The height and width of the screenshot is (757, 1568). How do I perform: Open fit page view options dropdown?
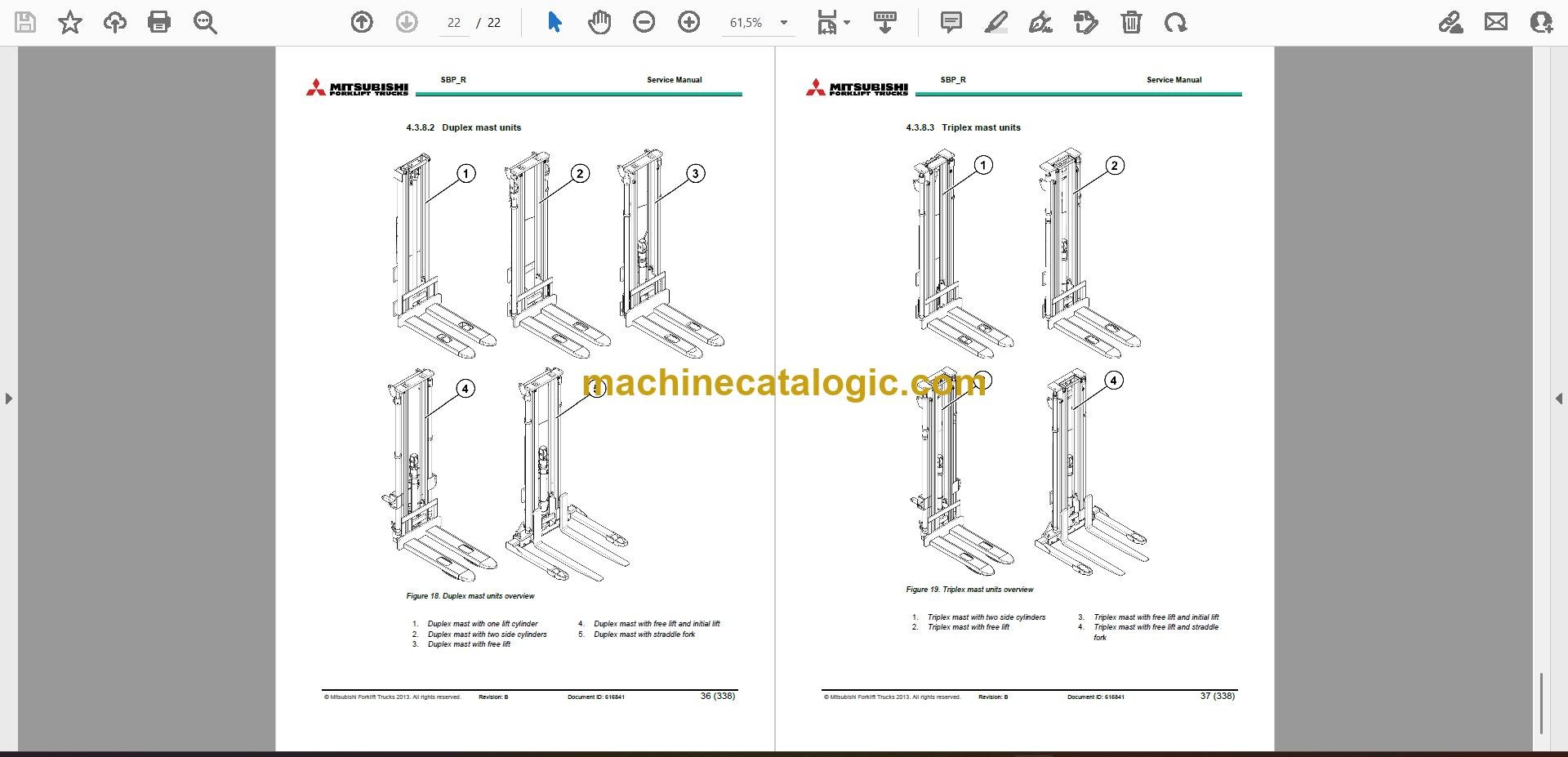pyautogui.click(x=834, y=22)
